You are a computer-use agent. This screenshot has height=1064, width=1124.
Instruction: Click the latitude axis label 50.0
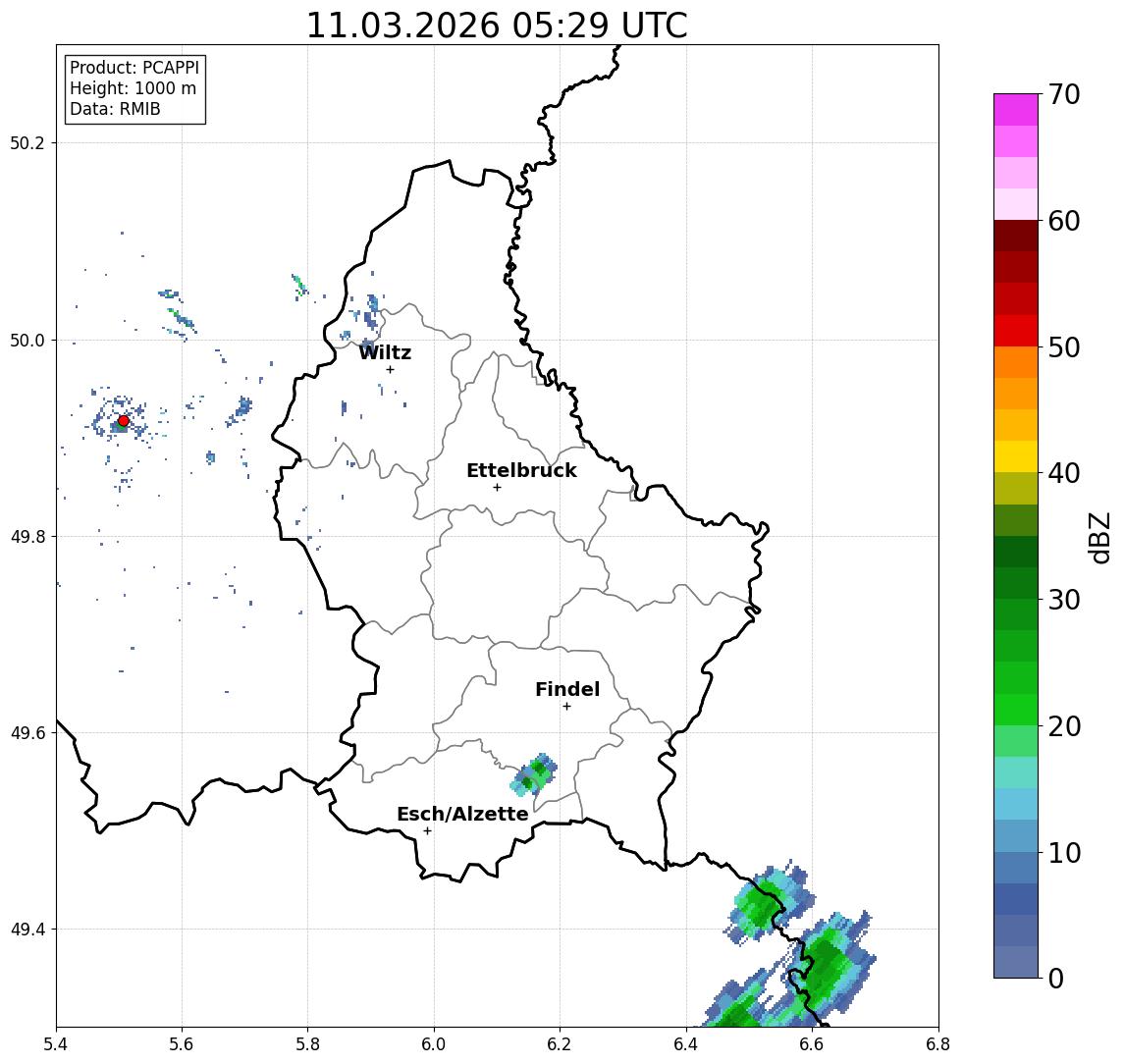[x=27, y=340]
